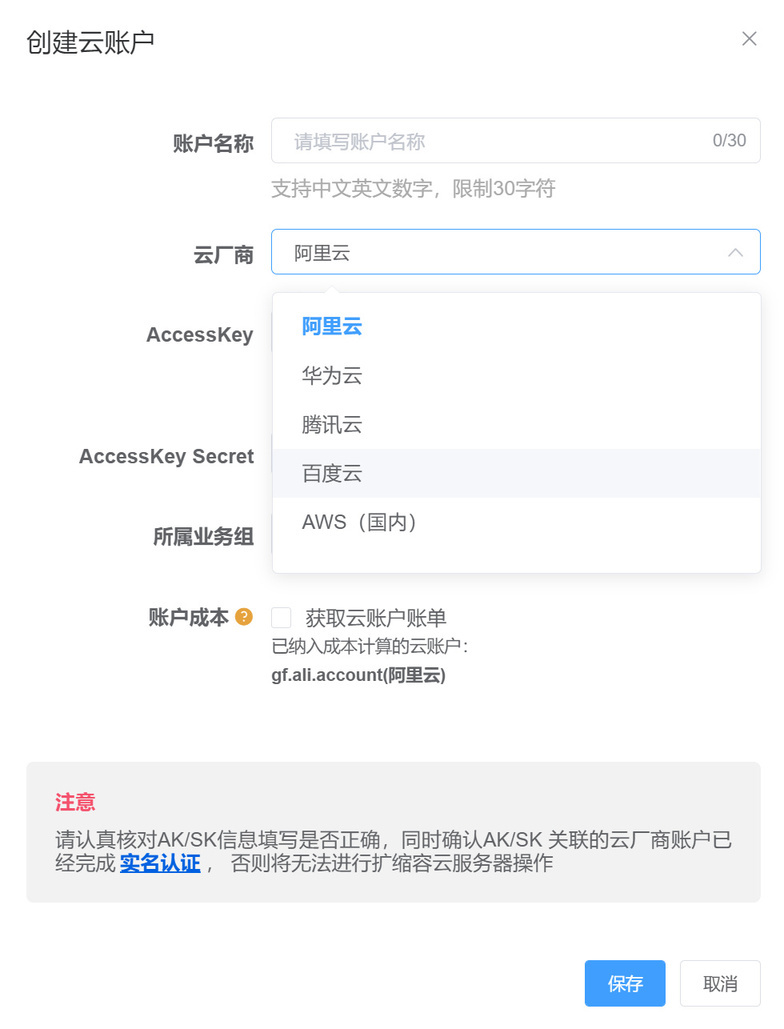Viewport: 784px width, 1029px height.
Task: Close the 创建云账户 dialog with the X icon
Action: (749, 39)
